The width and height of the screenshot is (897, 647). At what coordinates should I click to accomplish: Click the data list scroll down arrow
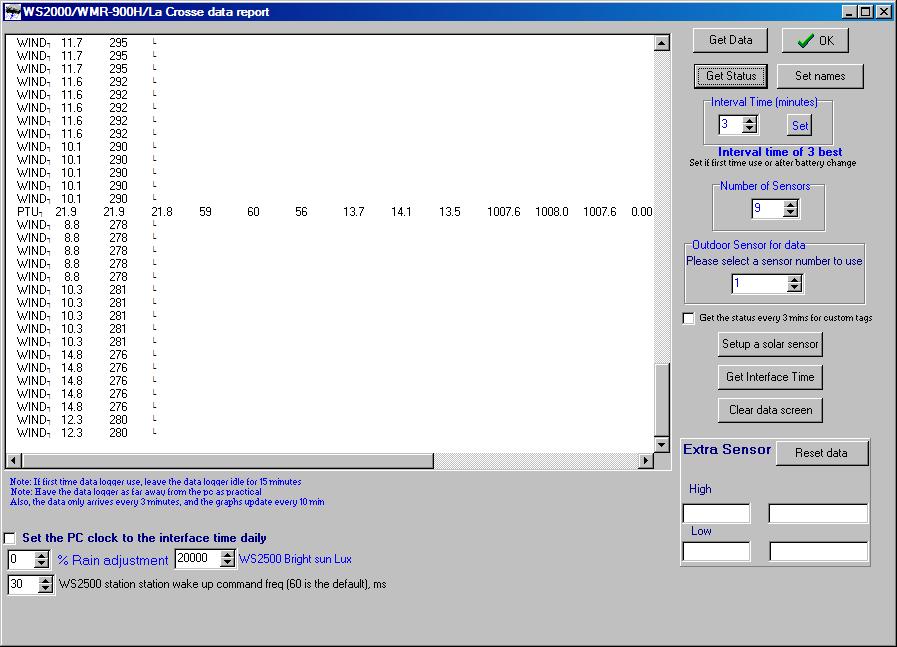[x=662, y=444]
